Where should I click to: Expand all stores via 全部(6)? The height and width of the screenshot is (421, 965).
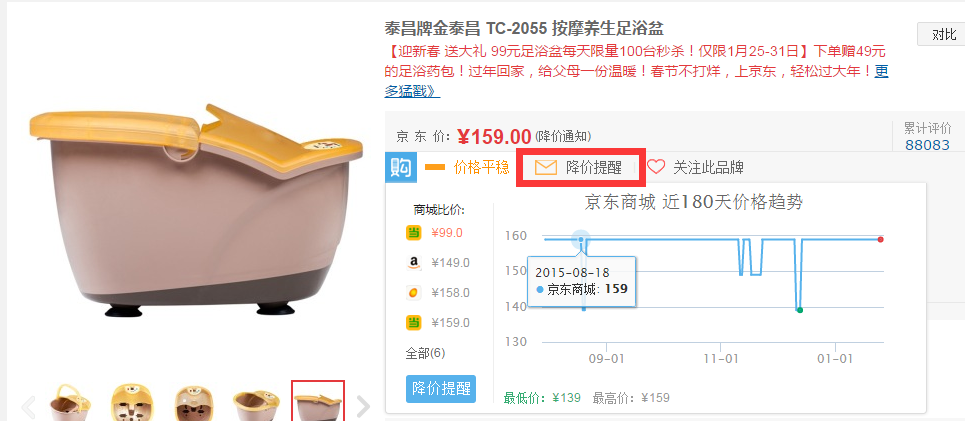click(x=425, y=353)
